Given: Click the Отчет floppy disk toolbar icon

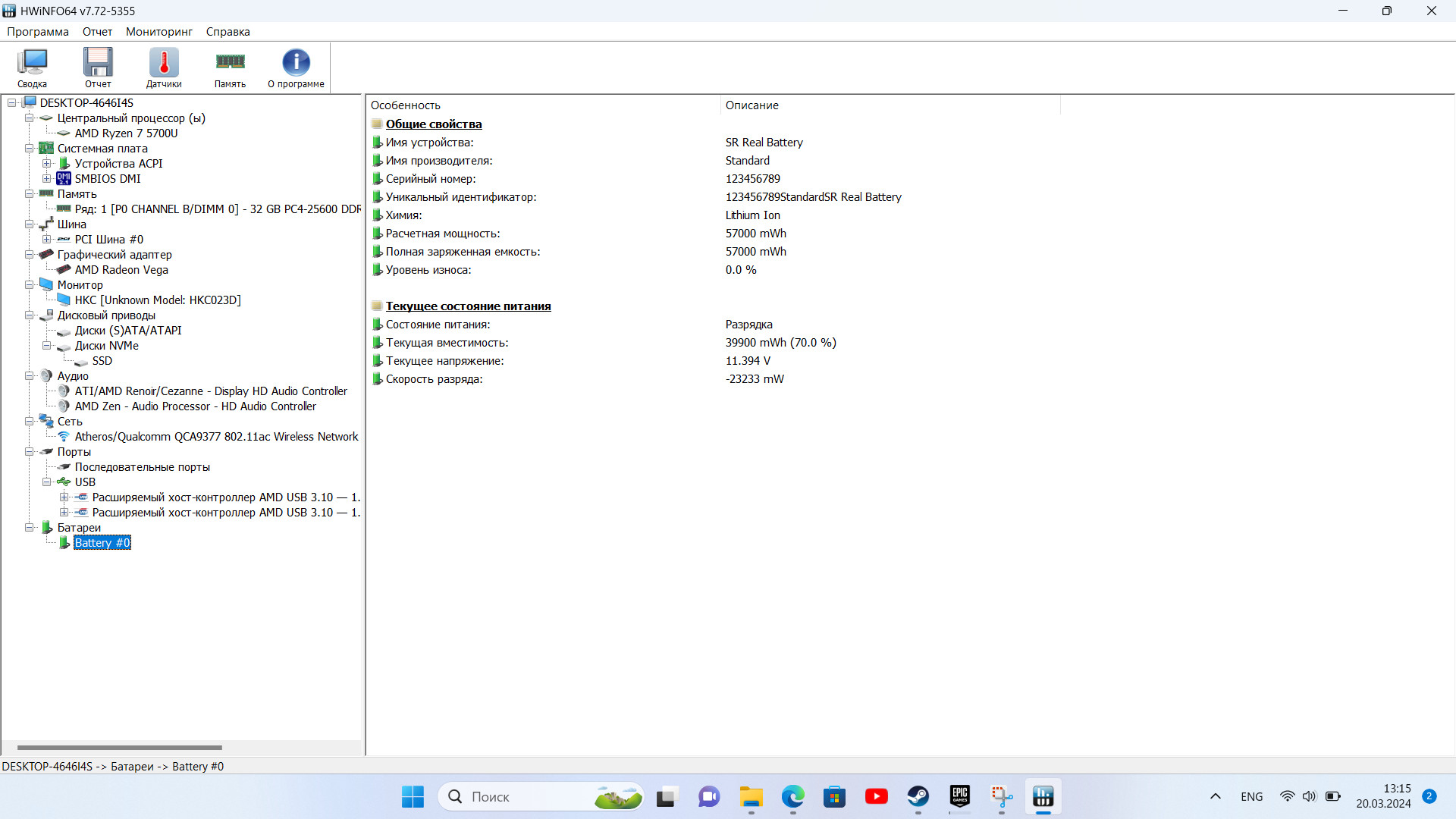Looking at the screenshot, I should pyautogui.click(x=98, y=67).
